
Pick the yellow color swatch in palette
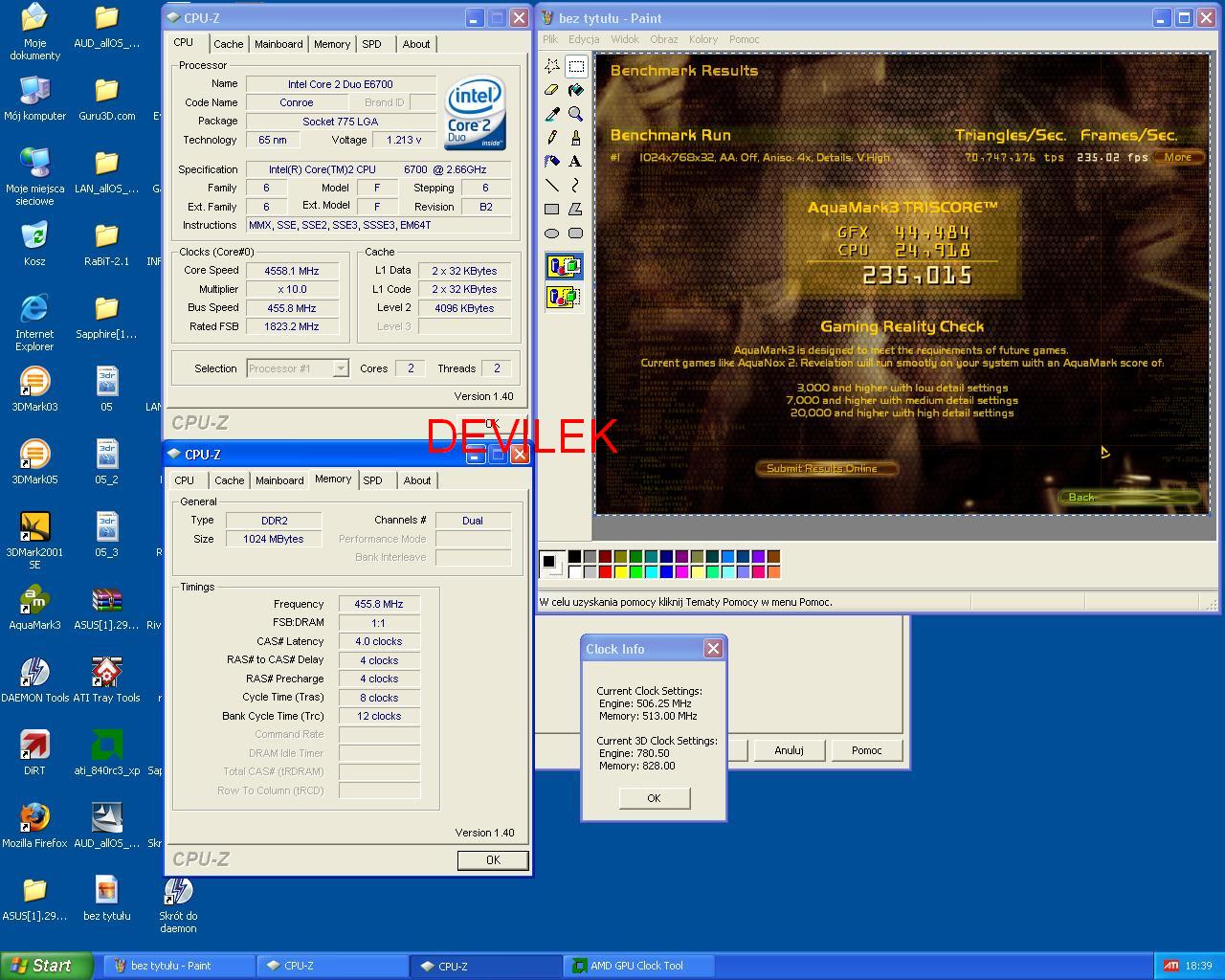(620, 571)
